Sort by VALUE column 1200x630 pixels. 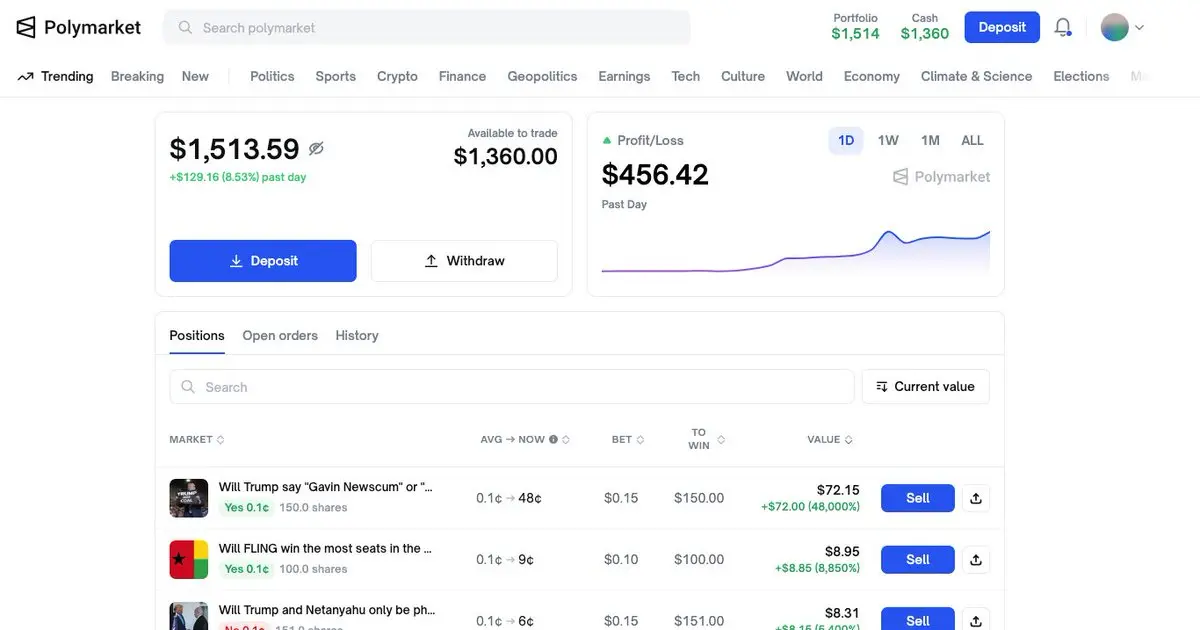pyautogui.click(x=830, y=439)
